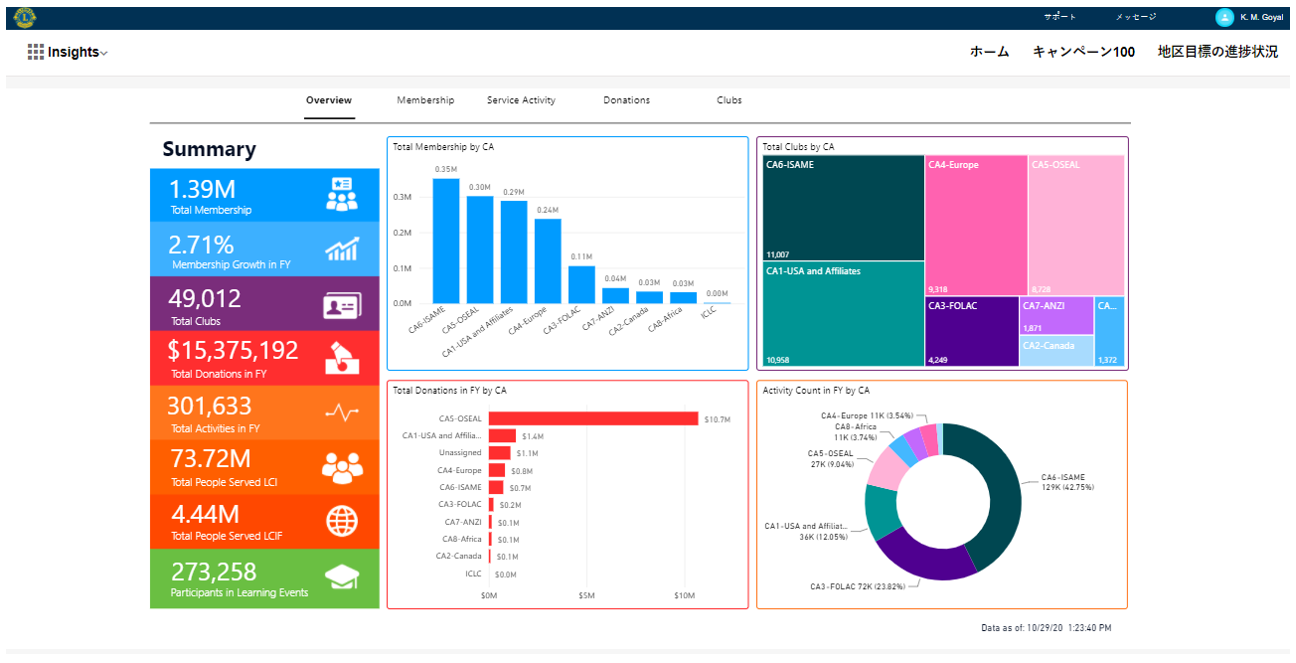Image resolution: width=1296 pixels, height=663 pixels.
Task: Click the Total Membership people icon
Action: click(x=341, y=195)
